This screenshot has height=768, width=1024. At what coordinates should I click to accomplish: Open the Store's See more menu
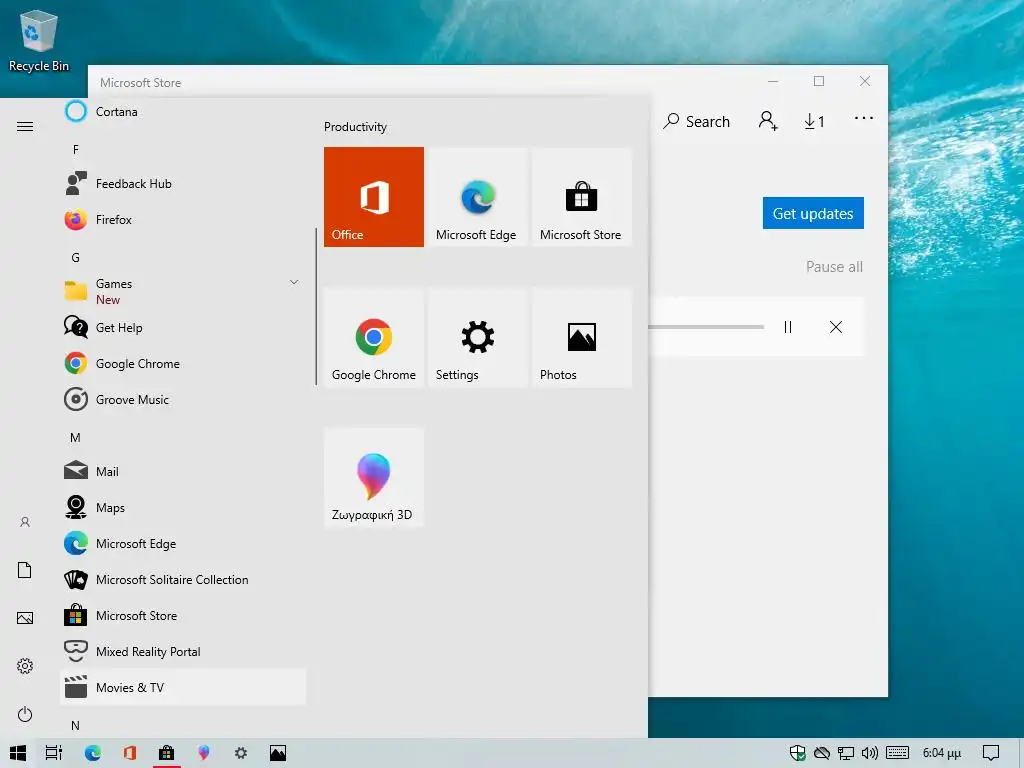click(863, 118)
